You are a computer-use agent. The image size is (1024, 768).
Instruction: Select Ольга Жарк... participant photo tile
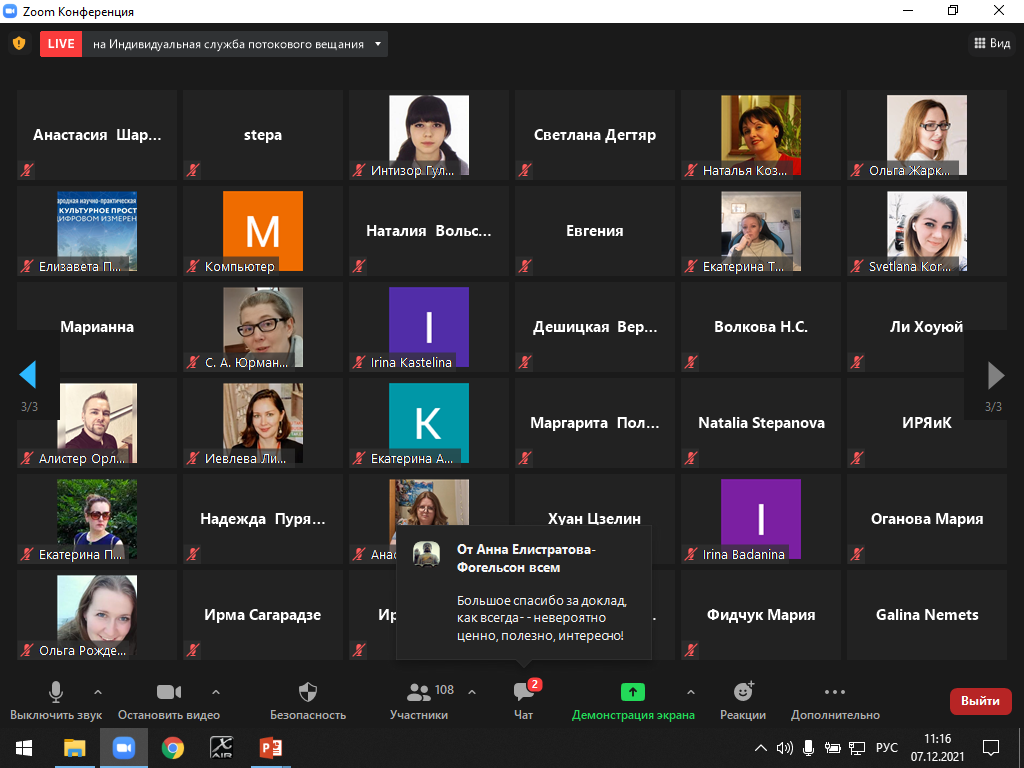coord(927,135)
